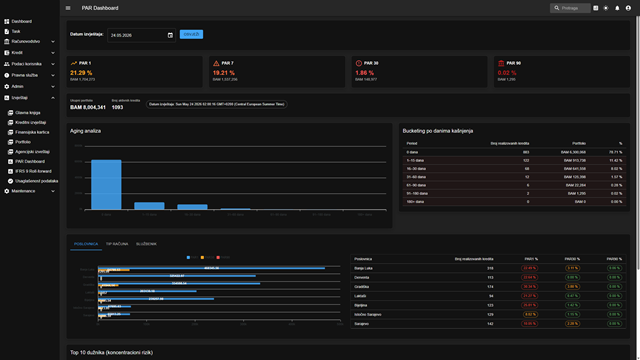Click the PAR 90 bank building icon

point(501,63)
